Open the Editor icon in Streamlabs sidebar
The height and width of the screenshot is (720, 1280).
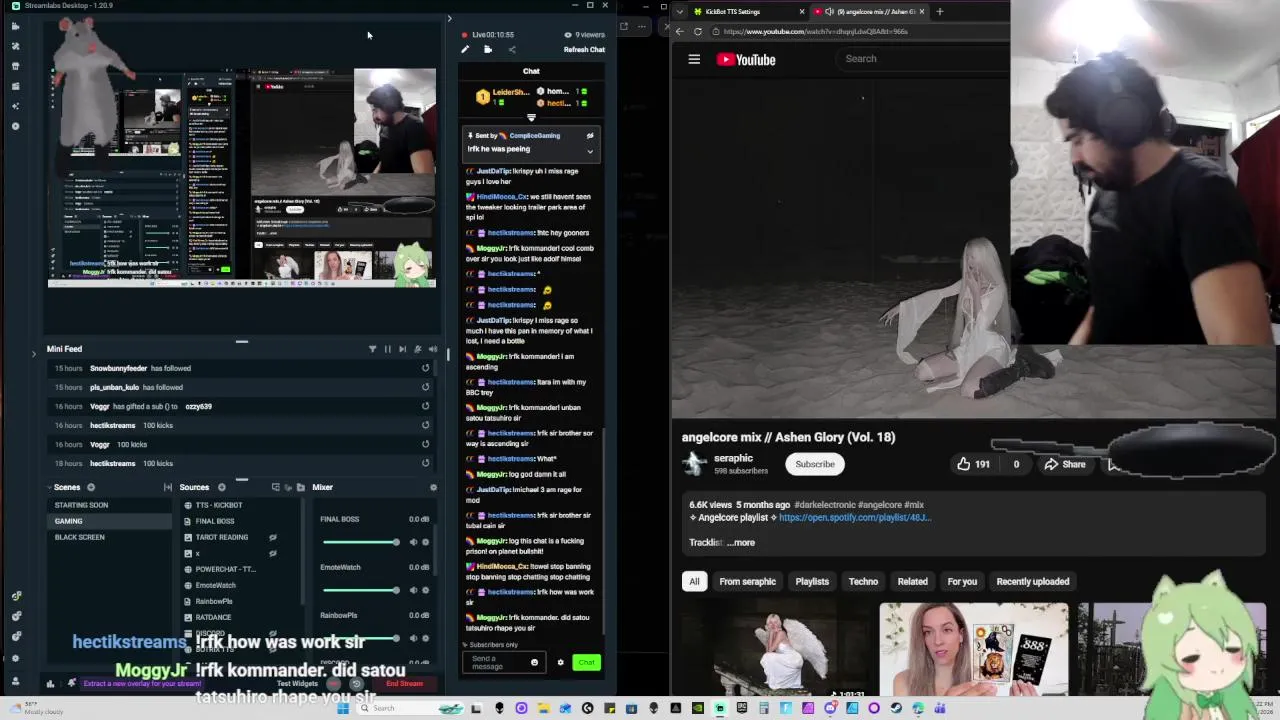coord(15,26)
